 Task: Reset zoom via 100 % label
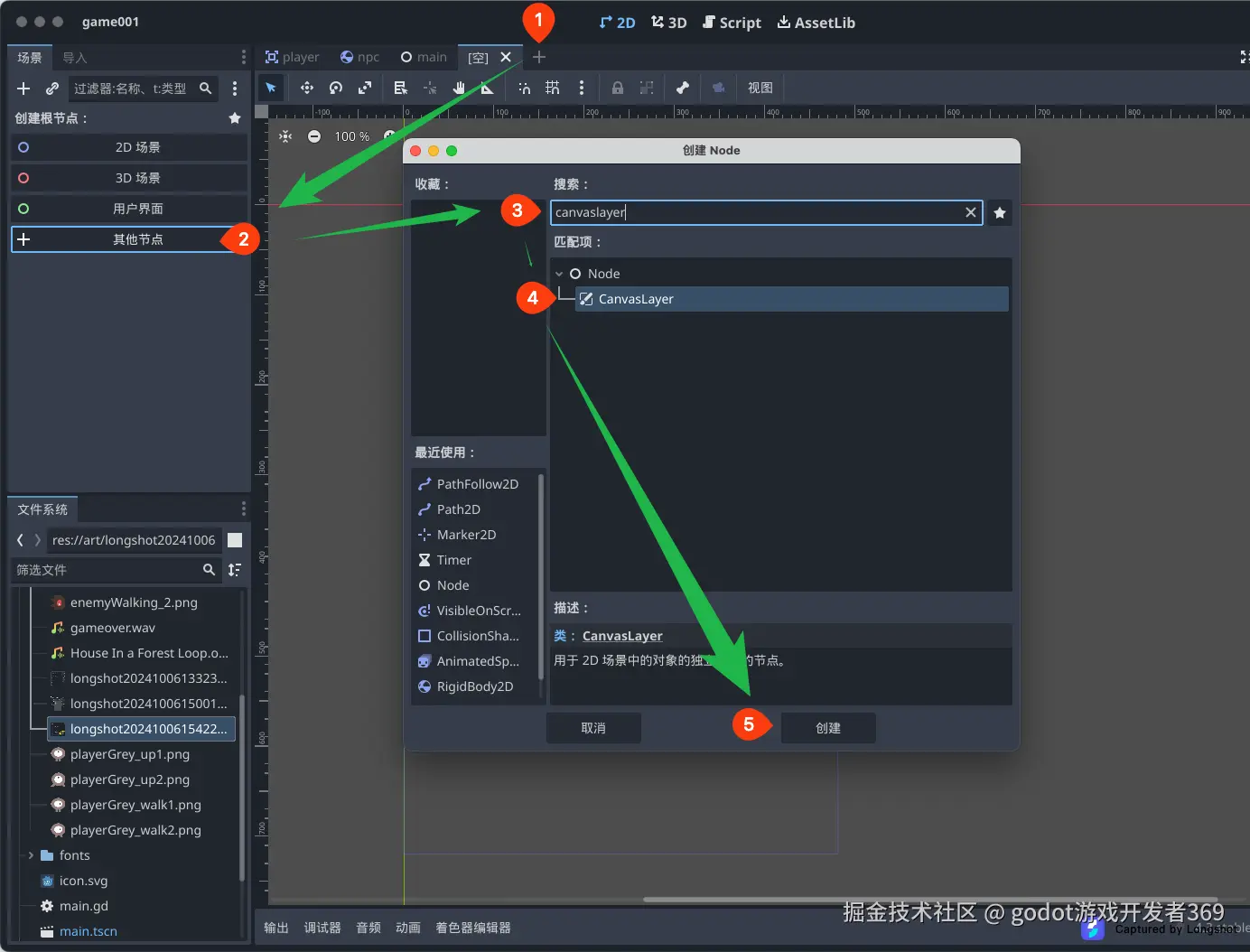coord(352,136)
